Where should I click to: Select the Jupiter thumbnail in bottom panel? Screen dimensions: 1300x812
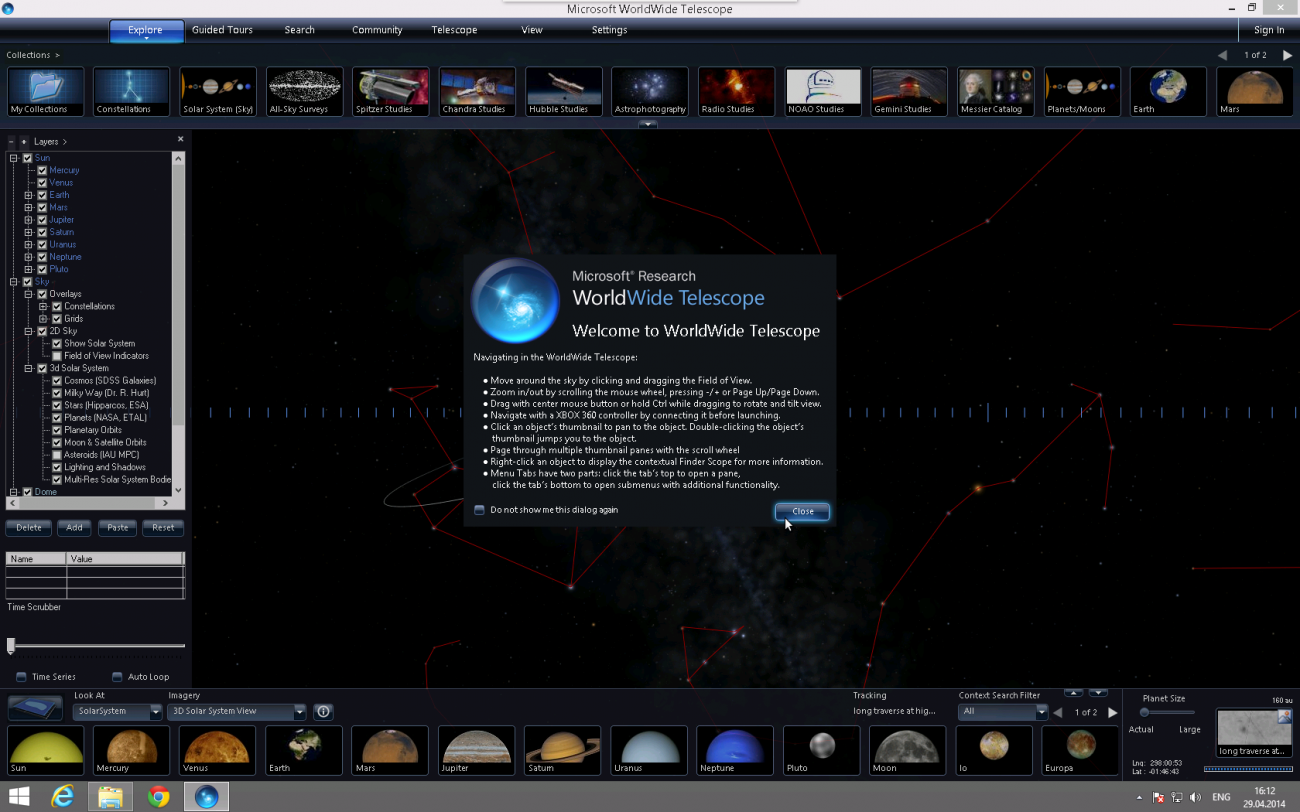tap(476, 751)
